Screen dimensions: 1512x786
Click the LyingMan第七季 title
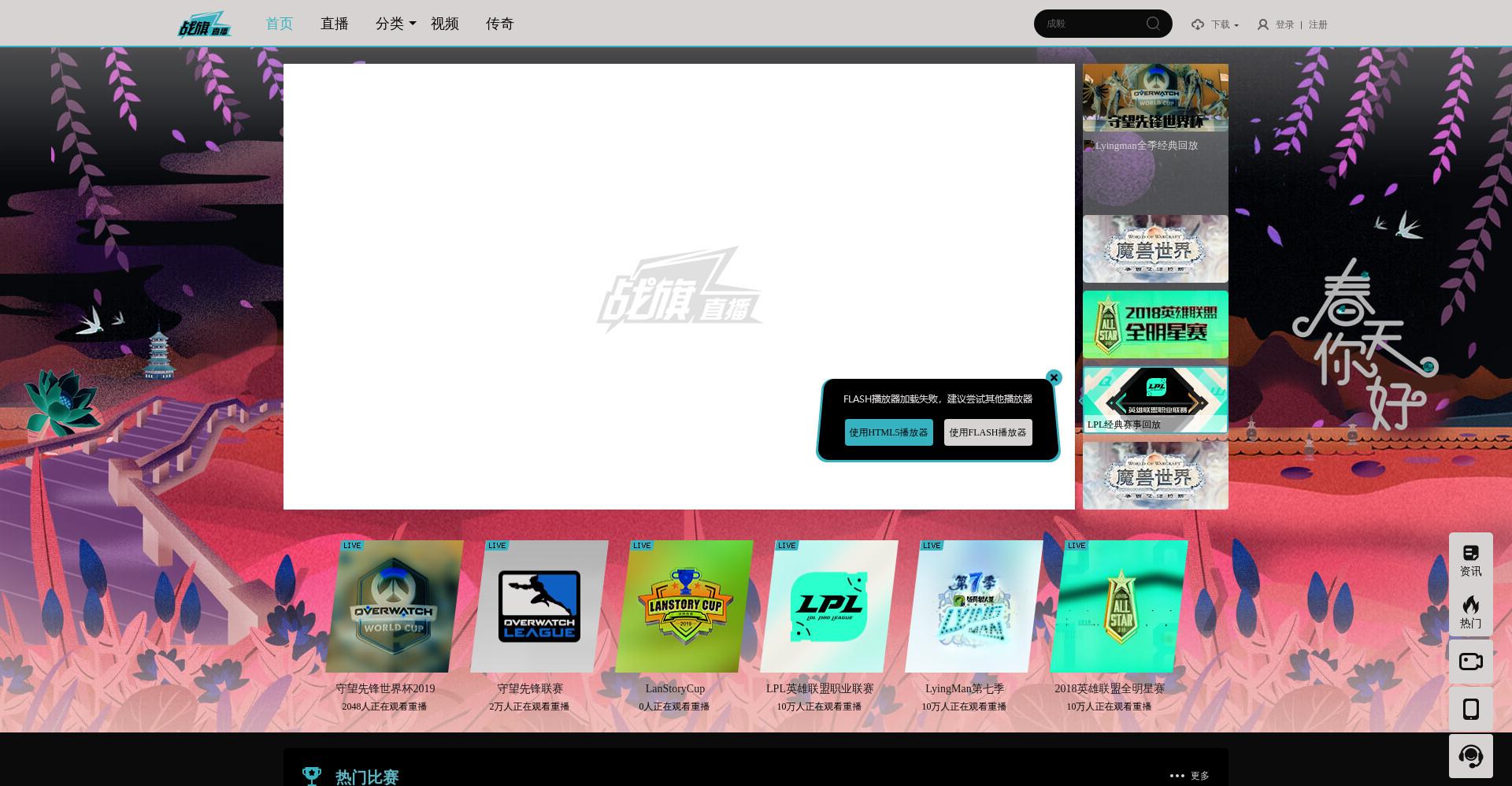[x=965, y=688]
